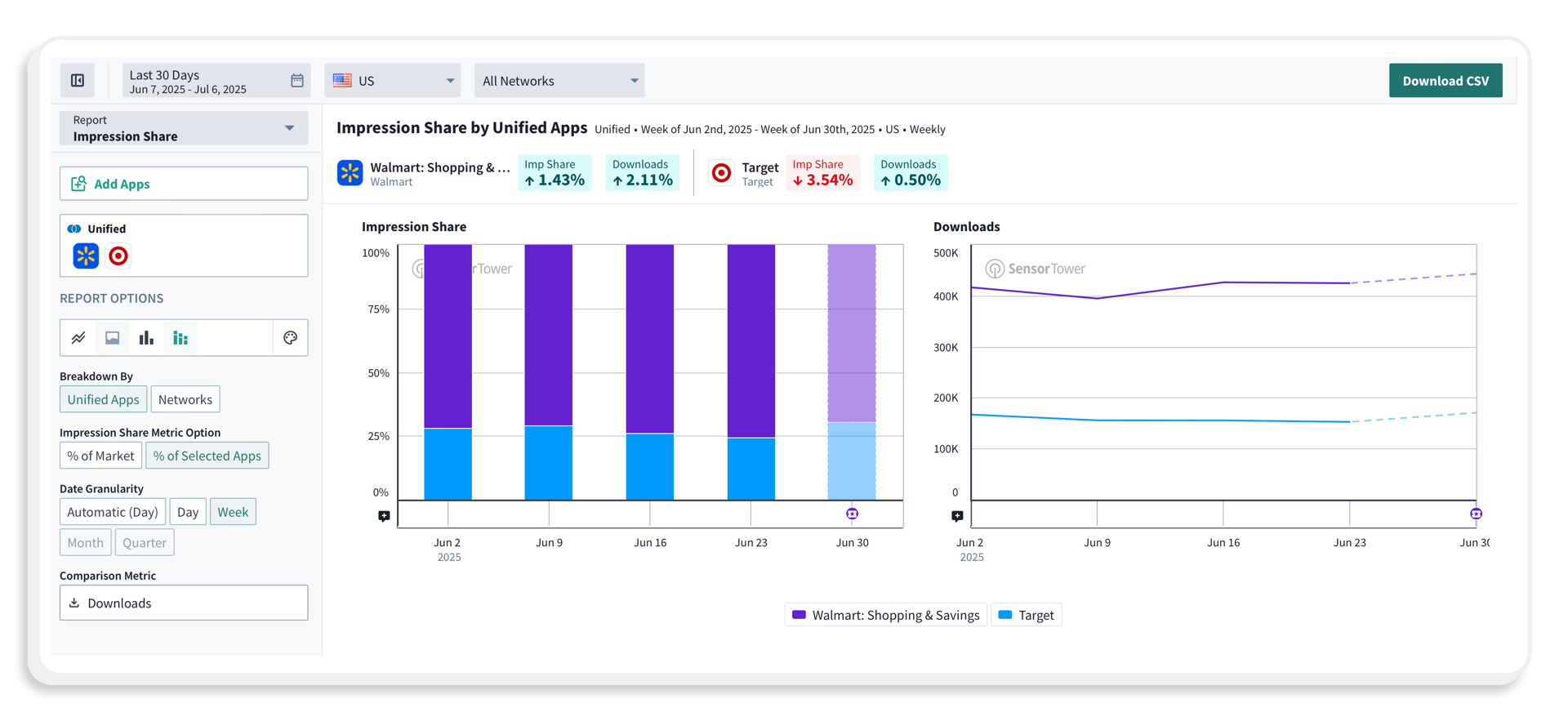Choose % of Selected Apps option
This screenshot has height=712, width=1568.
207,456
